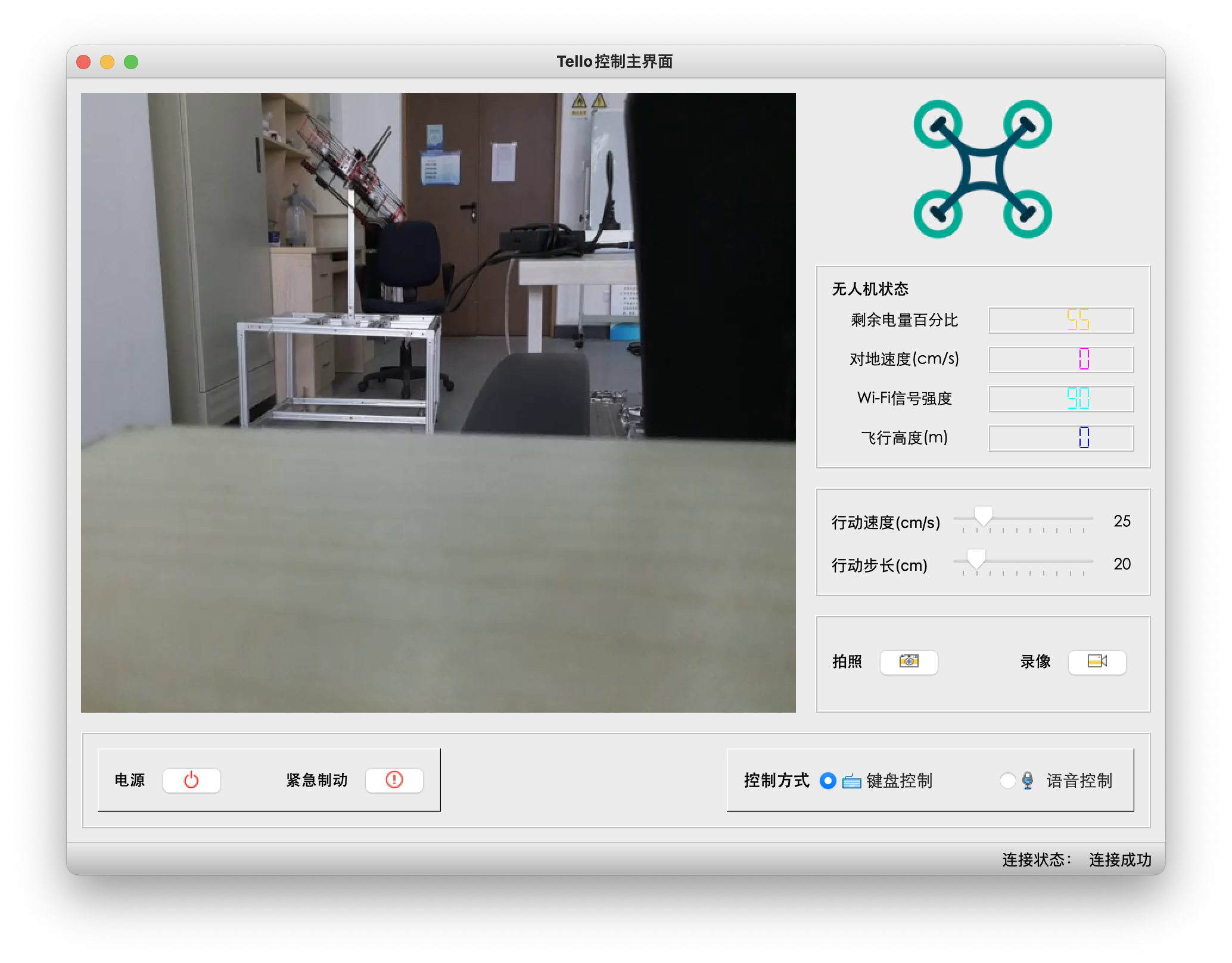Click the 连接成功 status text

pos(1119,859)
